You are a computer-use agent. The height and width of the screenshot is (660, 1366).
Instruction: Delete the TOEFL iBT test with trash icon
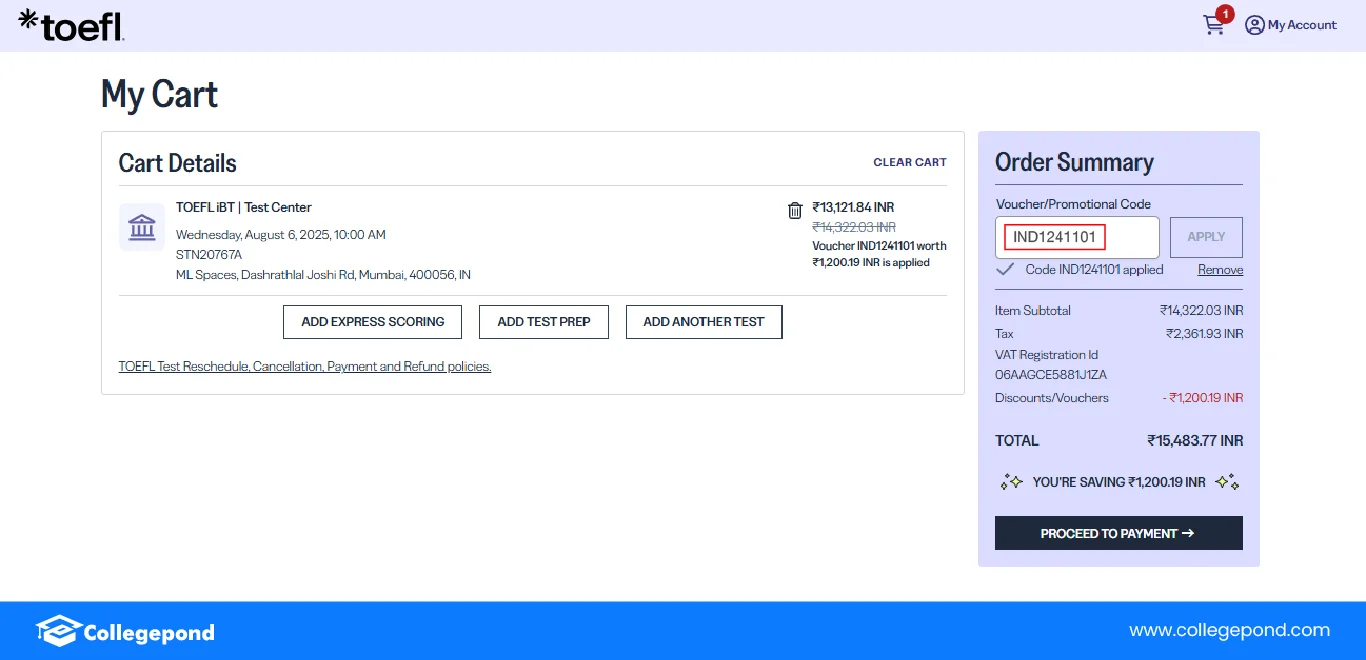click(x=795, y=210)
